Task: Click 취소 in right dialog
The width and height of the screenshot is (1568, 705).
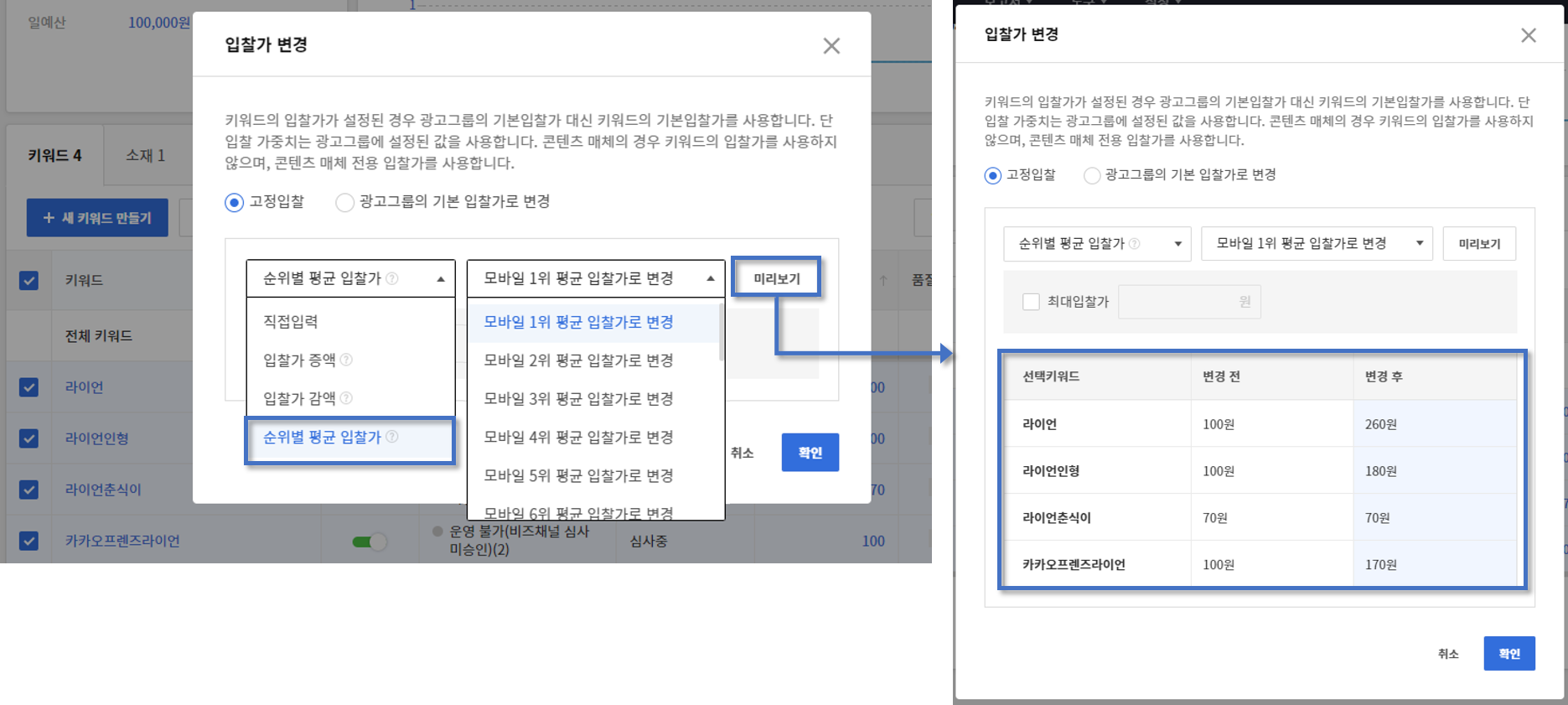Action: (1448, 654)
